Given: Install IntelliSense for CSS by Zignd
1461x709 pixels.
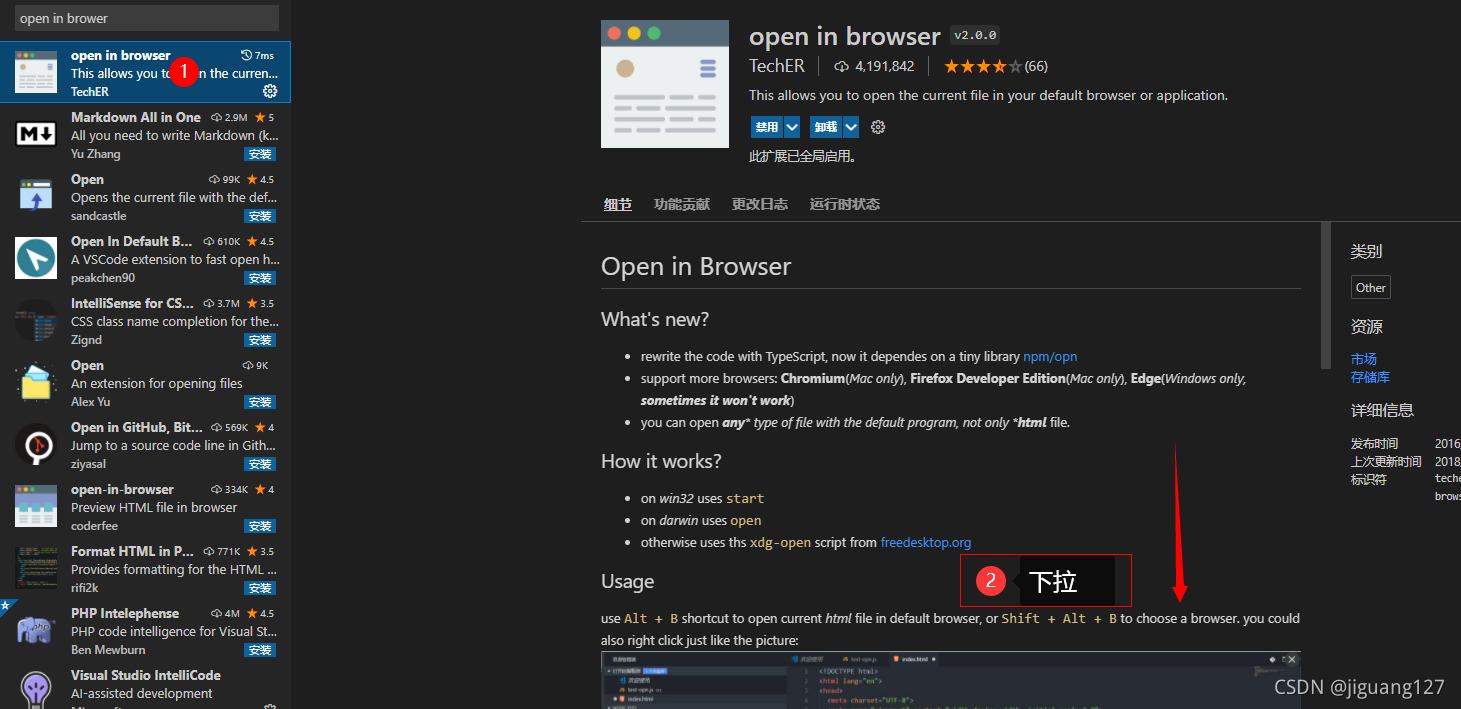Looking at the screenshot, I should 260,340.
